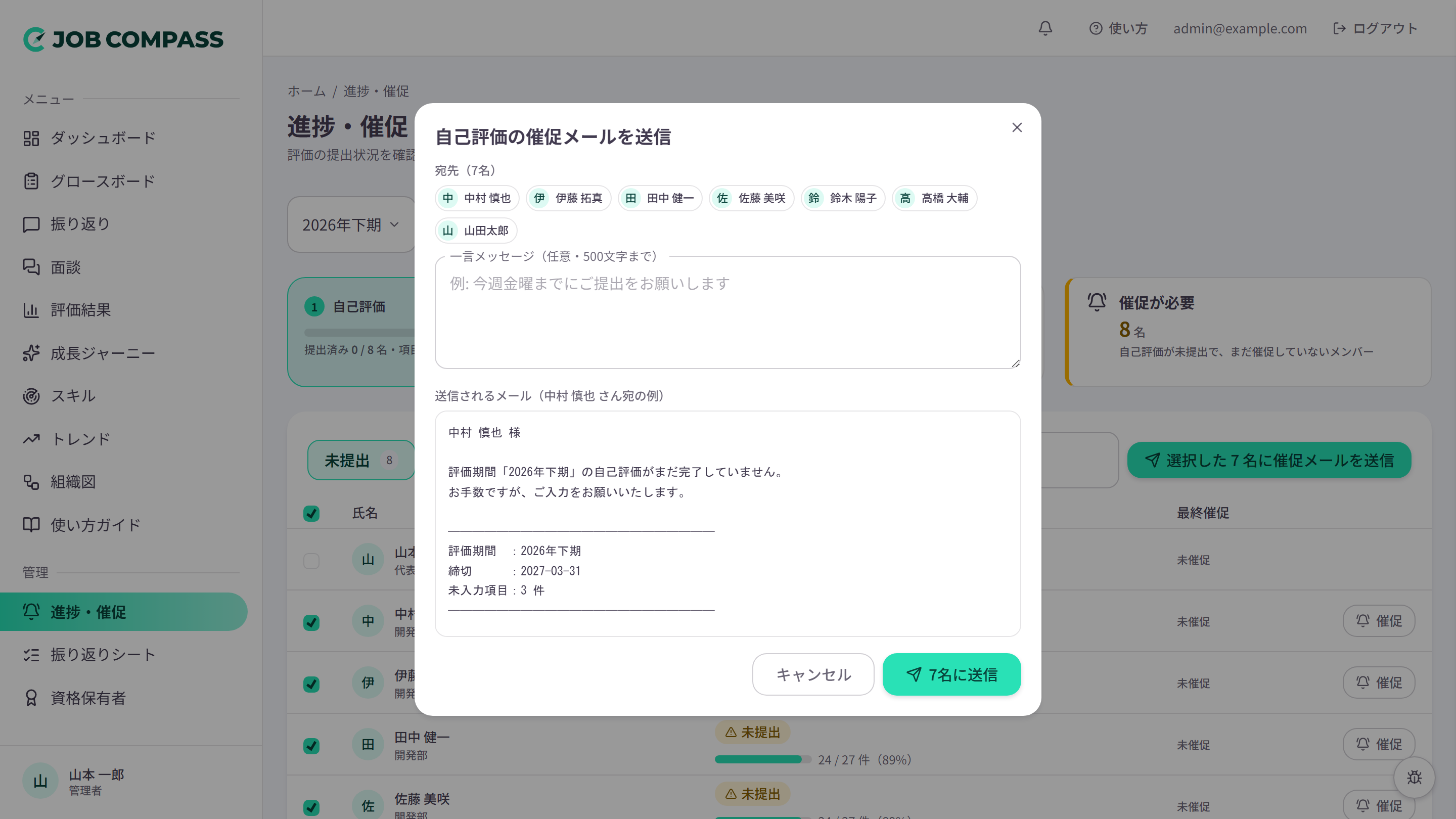
Task: Uncheck the 田中 健一 row checkbox
Action: (311, 746)
